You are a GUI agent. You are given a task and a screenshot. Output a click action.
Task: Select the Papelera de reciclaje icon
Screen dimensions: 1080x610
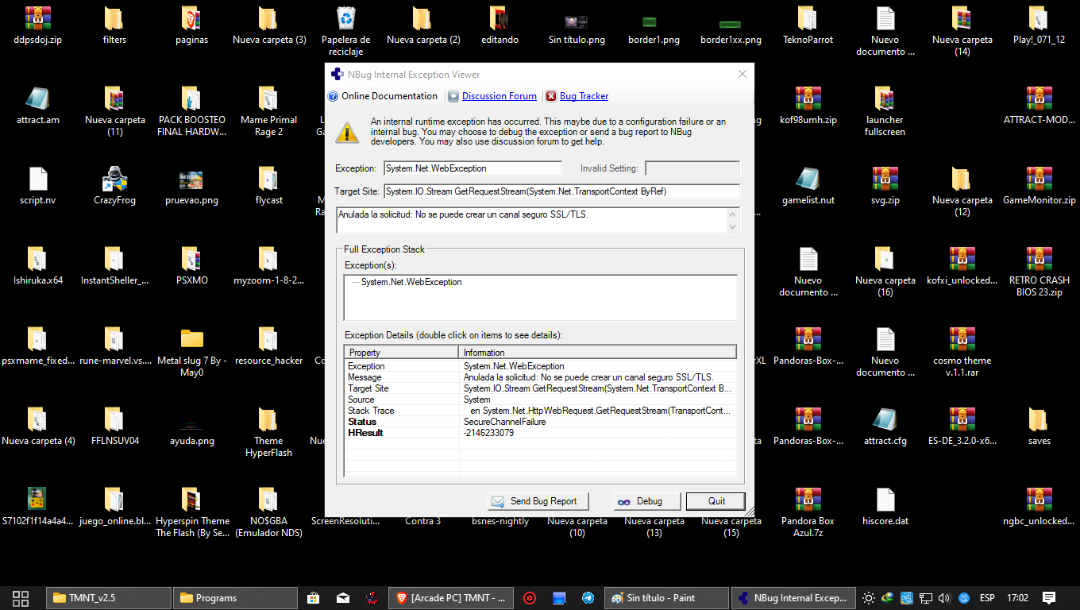point(345,20)
